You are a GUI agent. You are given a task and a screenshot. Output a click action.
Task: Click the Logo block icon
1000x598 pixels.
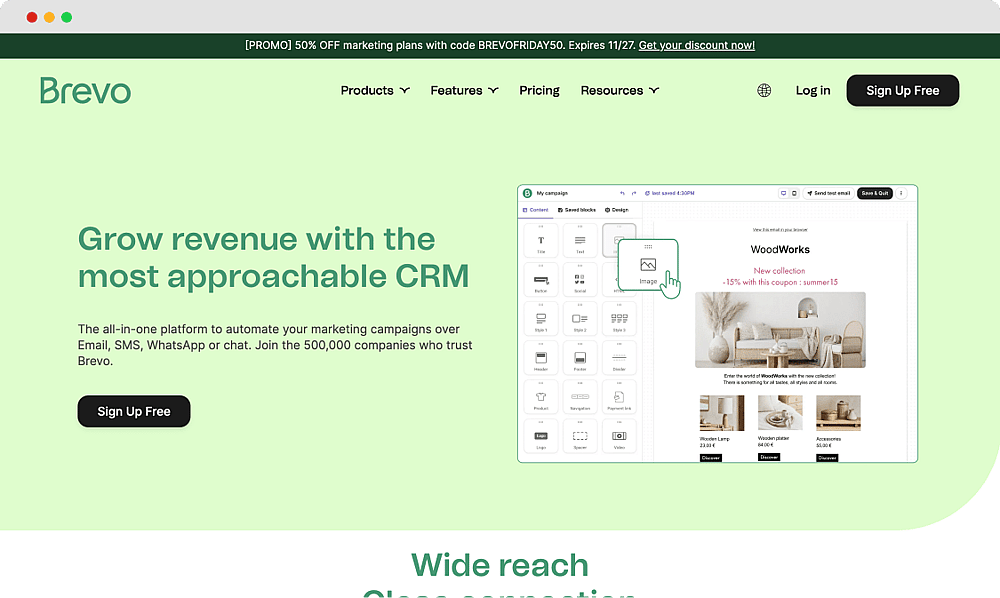point(541,437)
